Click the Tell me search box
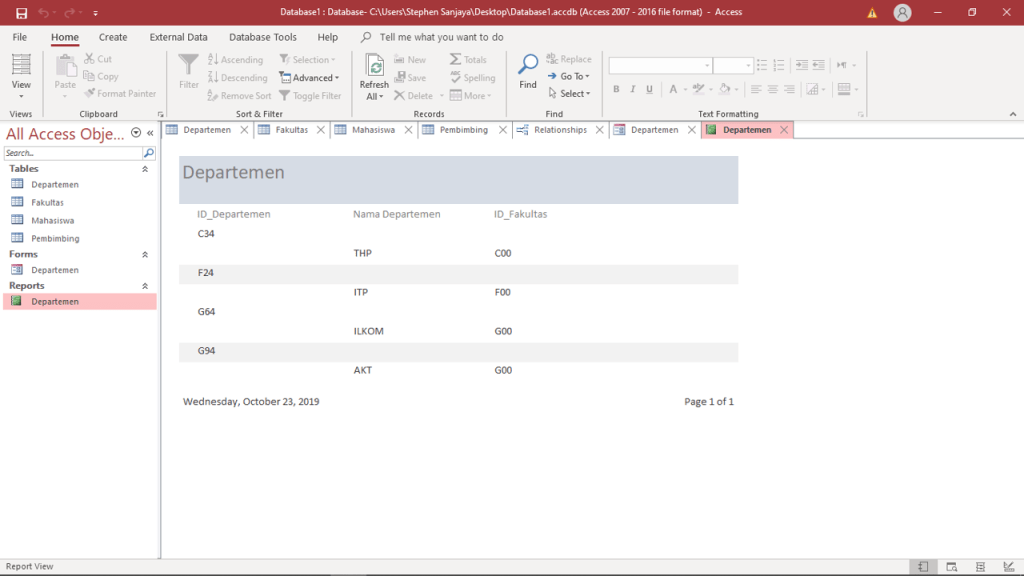Image resolution: width=1024 pixels, height=576 pixels. coord(441,37)
